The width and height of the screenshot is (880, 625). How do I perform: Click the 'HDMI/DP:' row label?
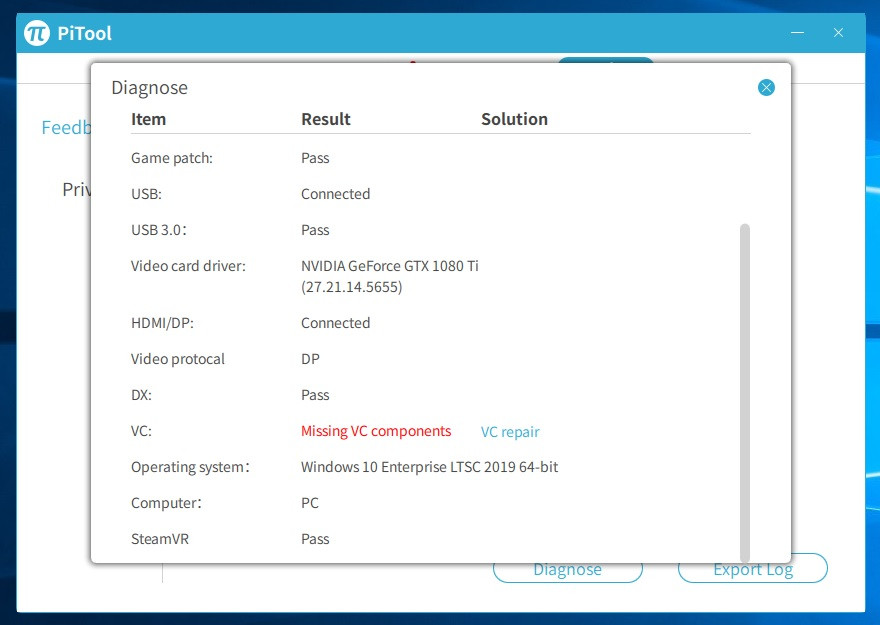pyautogui.click(x=162, y=323)
